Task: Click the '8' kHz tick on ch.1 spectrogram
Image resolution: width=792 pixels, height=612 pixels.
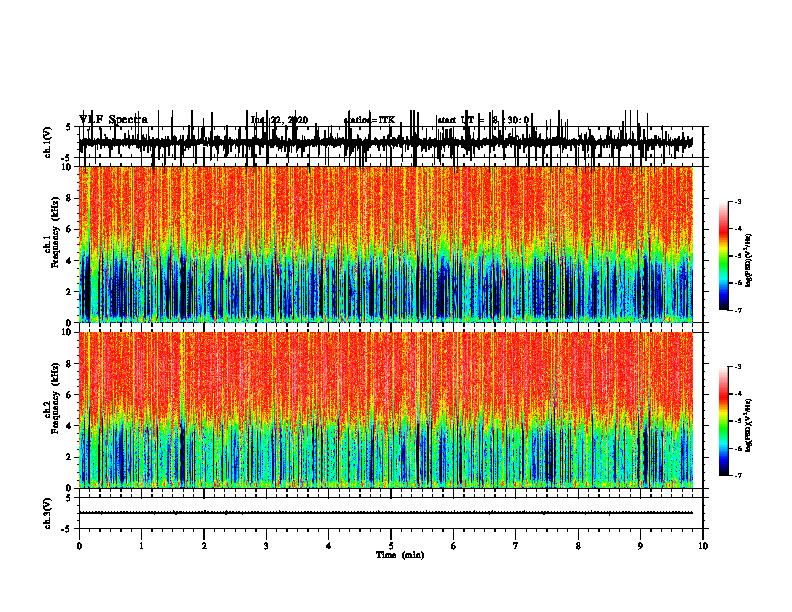Action: click(x=70, y=198)
